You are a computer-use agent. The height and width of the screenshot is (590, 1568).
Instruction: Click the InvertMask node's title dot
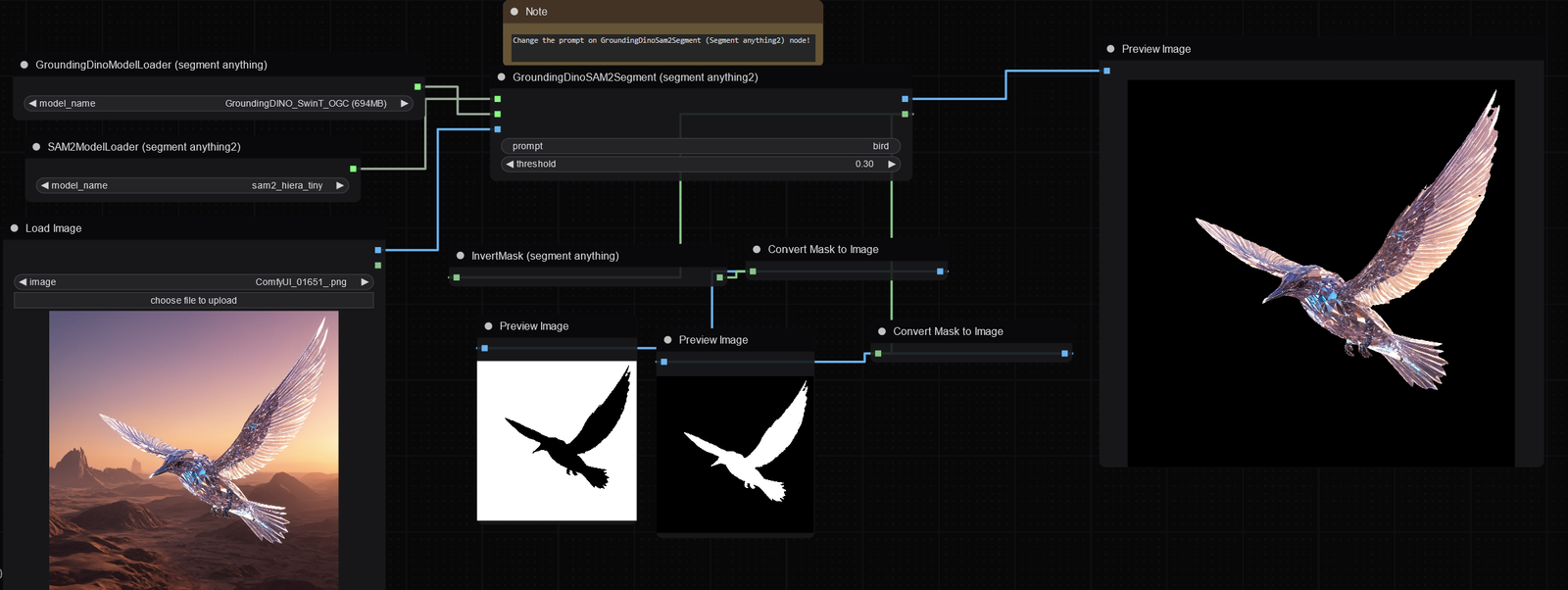pos(461,256)
